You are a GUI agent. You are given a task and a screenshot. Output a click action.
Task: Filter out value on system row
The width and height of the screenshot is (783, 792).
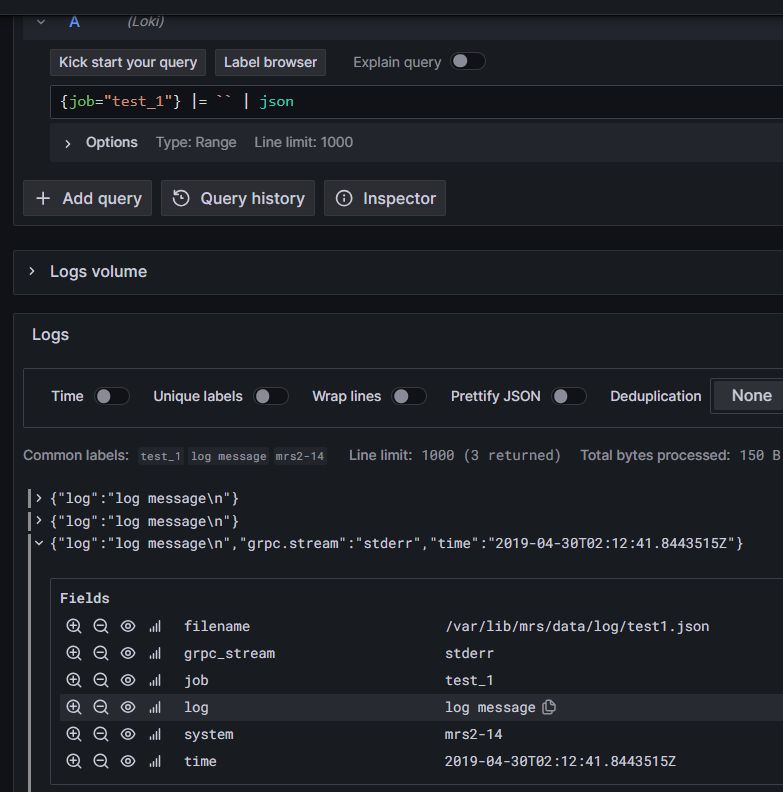point(101,734)
